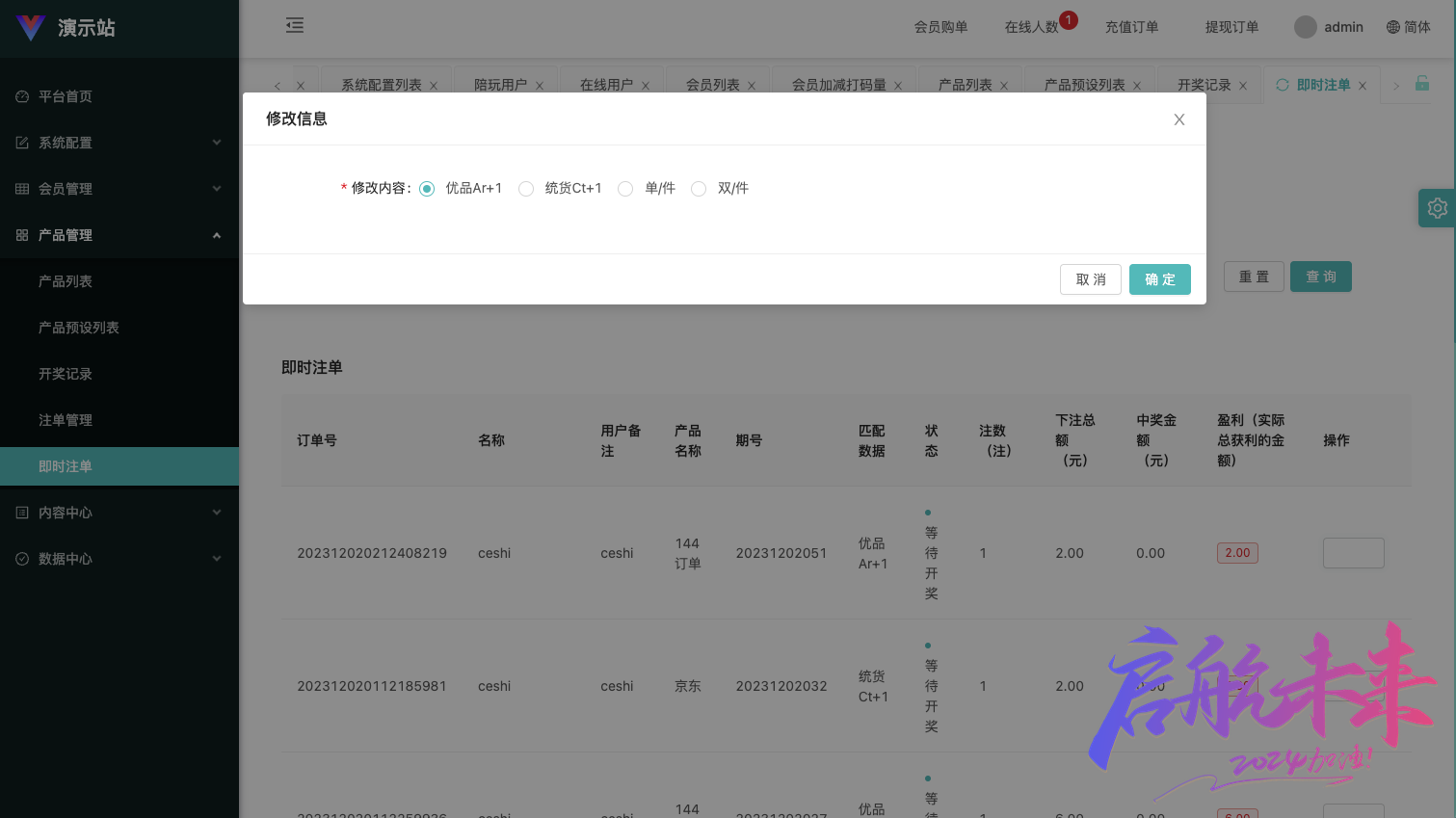Select the 双/件 radio option

699,189
